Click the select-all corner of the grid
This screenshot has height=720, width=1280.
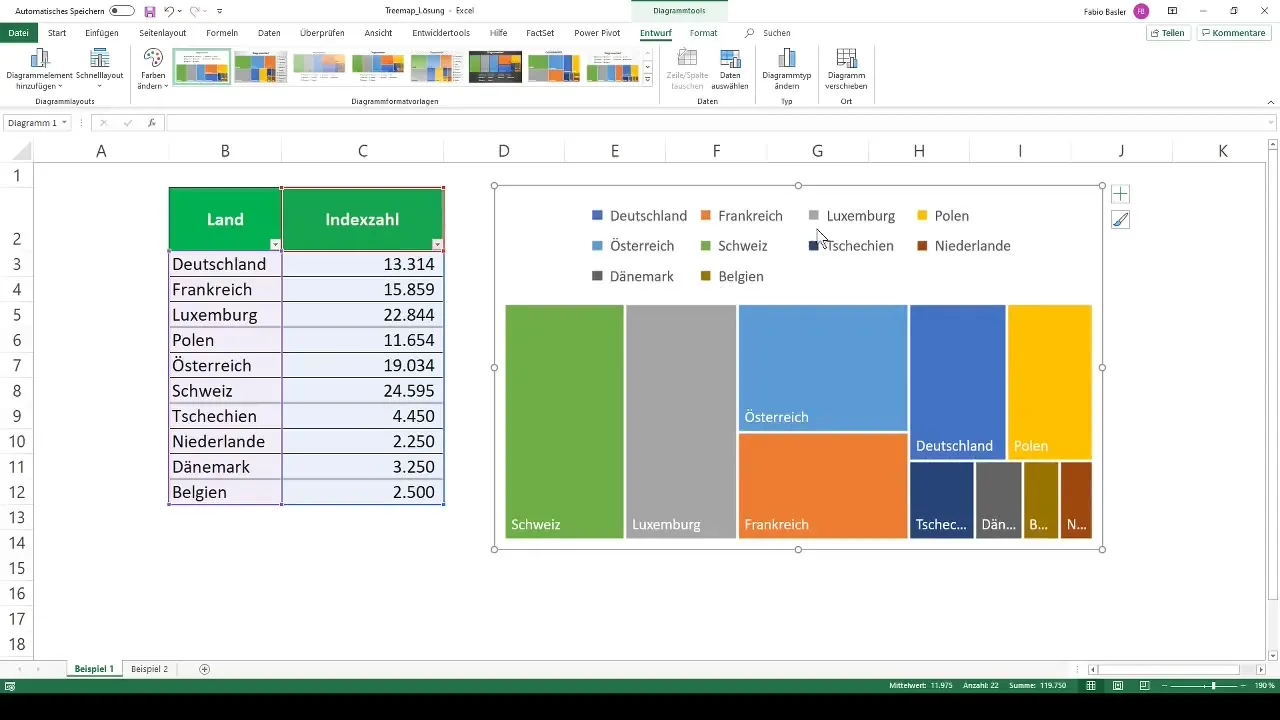[16, 151]
